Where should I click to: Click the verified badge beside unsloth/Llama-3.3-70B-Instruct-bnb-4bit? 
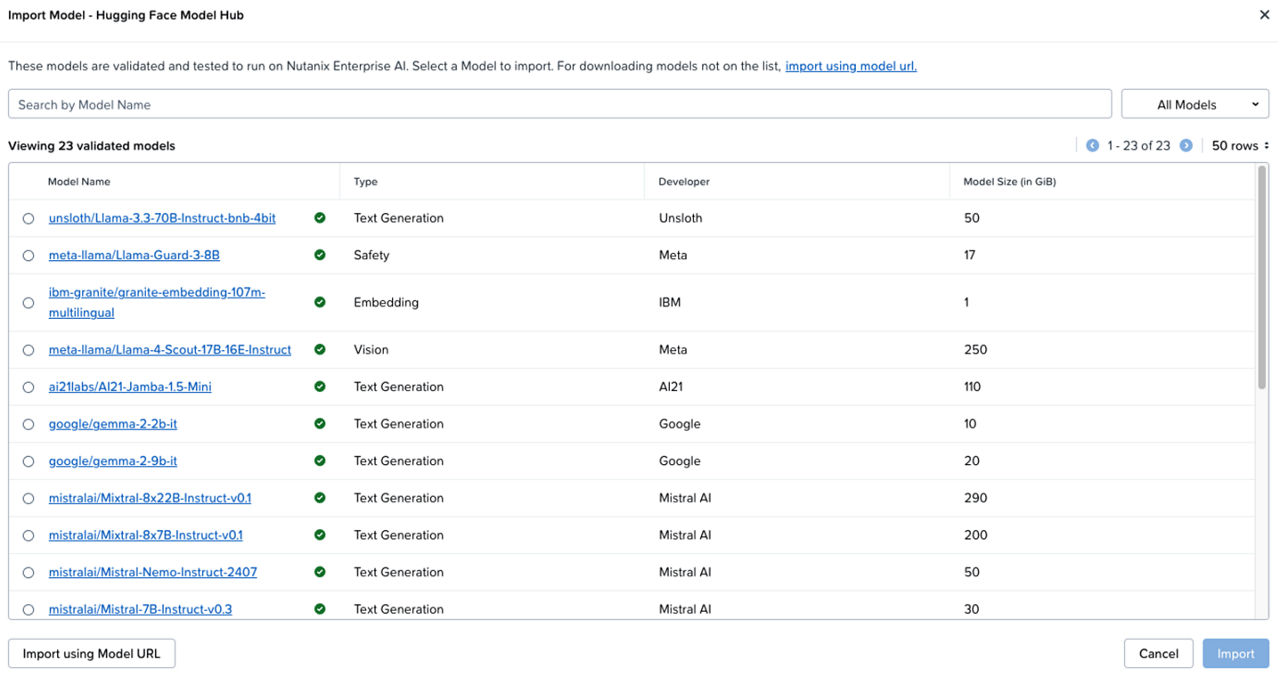point(320,217)
